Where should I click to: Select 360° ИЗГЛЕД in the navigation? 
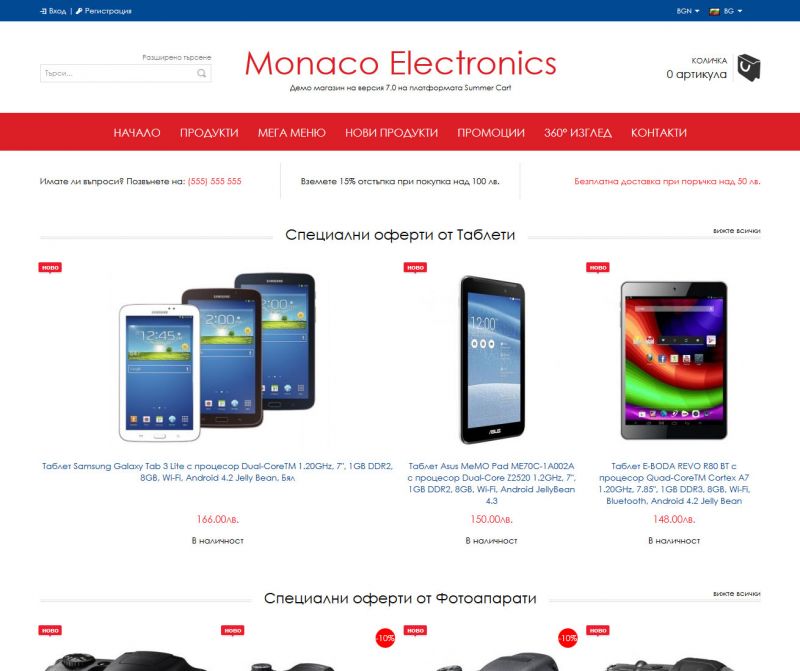tap(578, 133)
